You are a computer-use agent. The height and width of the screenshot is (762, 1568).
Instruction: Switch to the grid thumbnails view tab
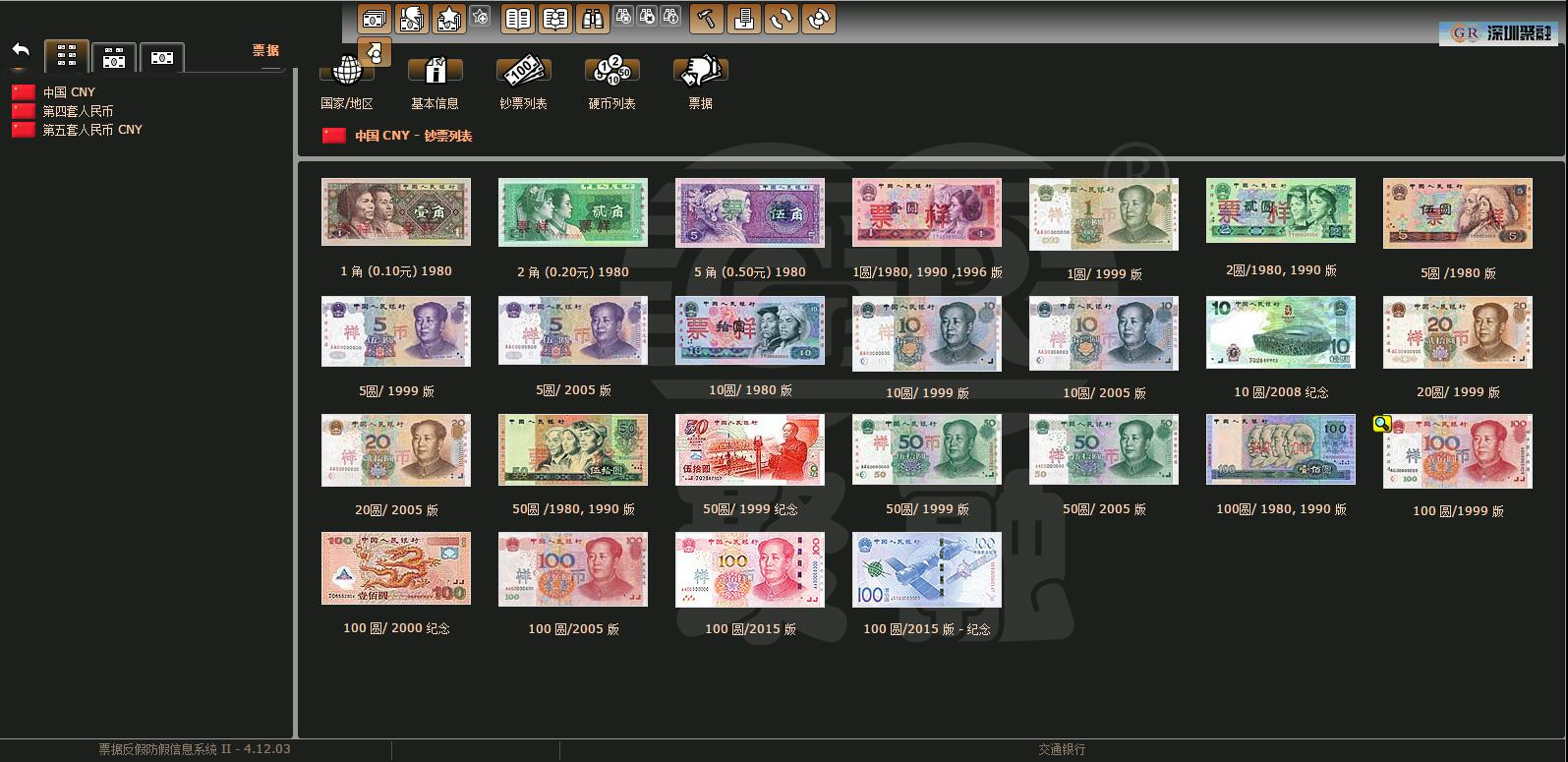tap(67, 57)
